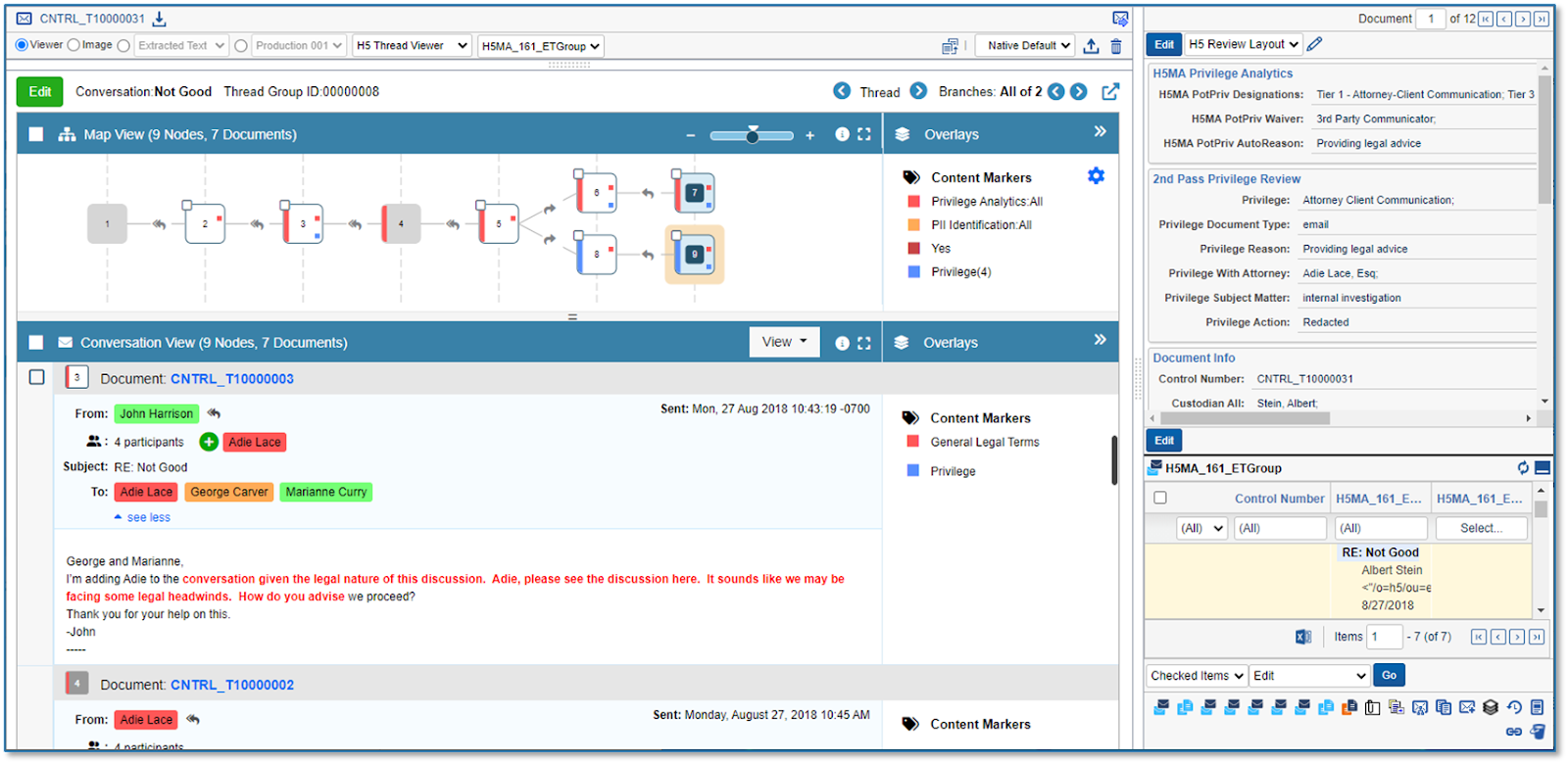Viewport: 1568px width, 764px height.
Task: Click the green Edit conversation button
Action: (40, 91)
